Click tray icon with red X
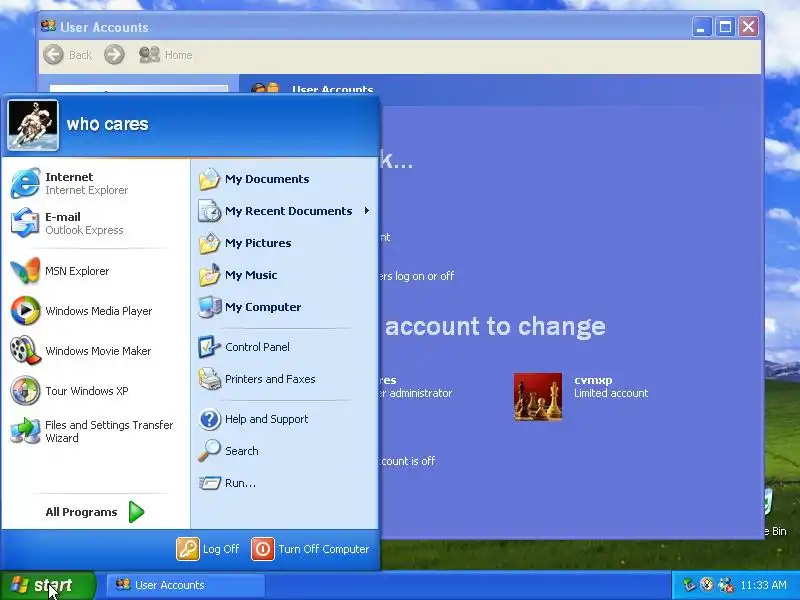Image resolution: width=800 pixels, height=600 pixels. click(x=725, y=585)
